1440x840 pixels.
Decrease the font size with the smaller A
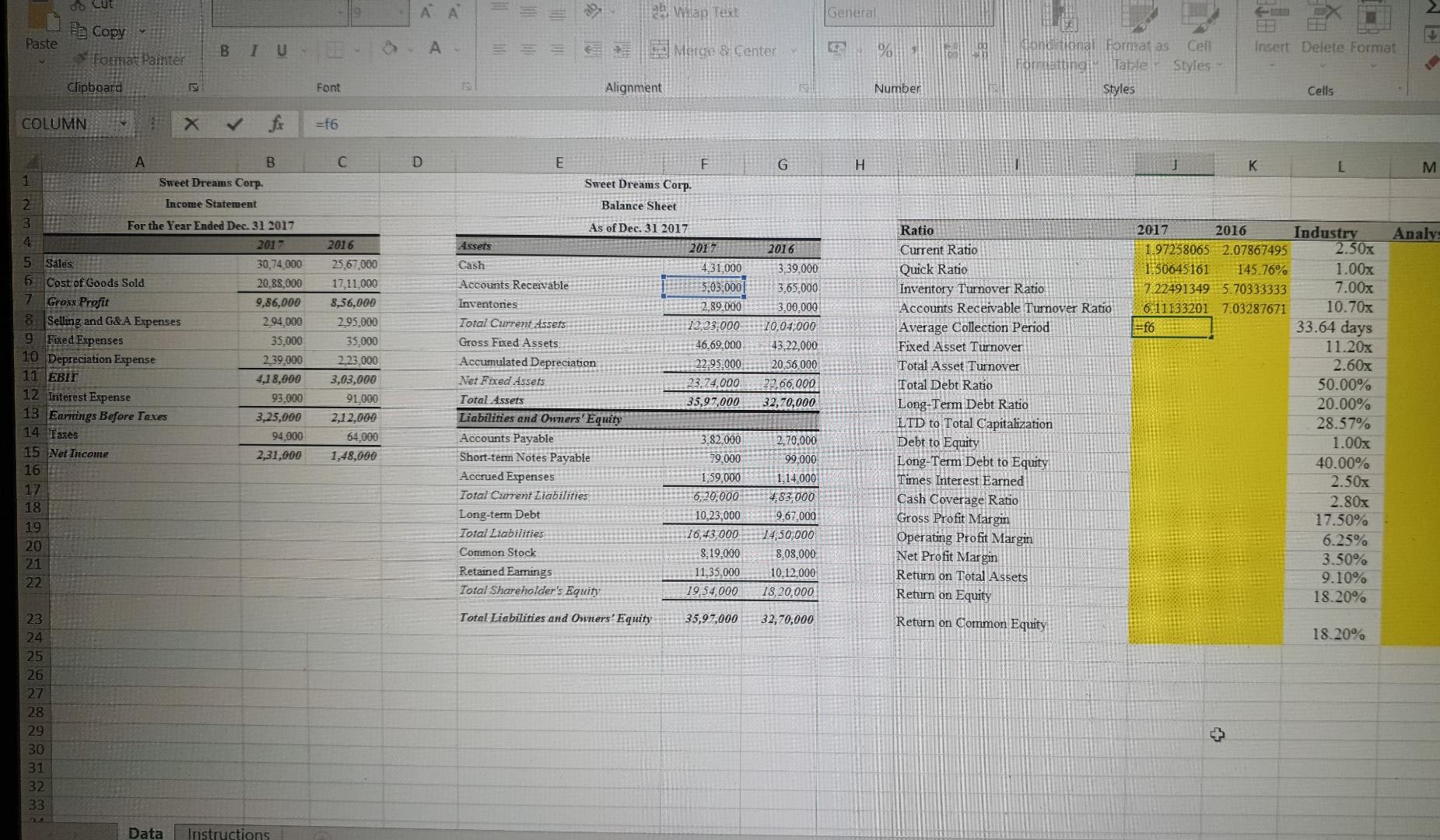point(455,12)
